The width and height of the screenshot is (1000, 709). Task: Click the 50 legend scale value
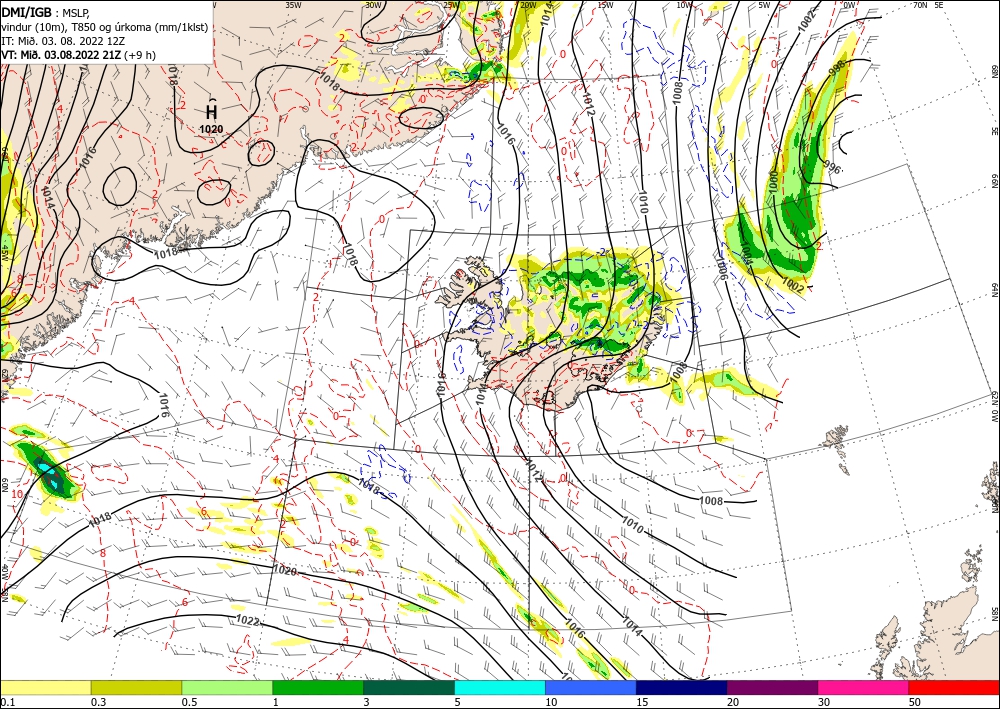click(915, 702)
